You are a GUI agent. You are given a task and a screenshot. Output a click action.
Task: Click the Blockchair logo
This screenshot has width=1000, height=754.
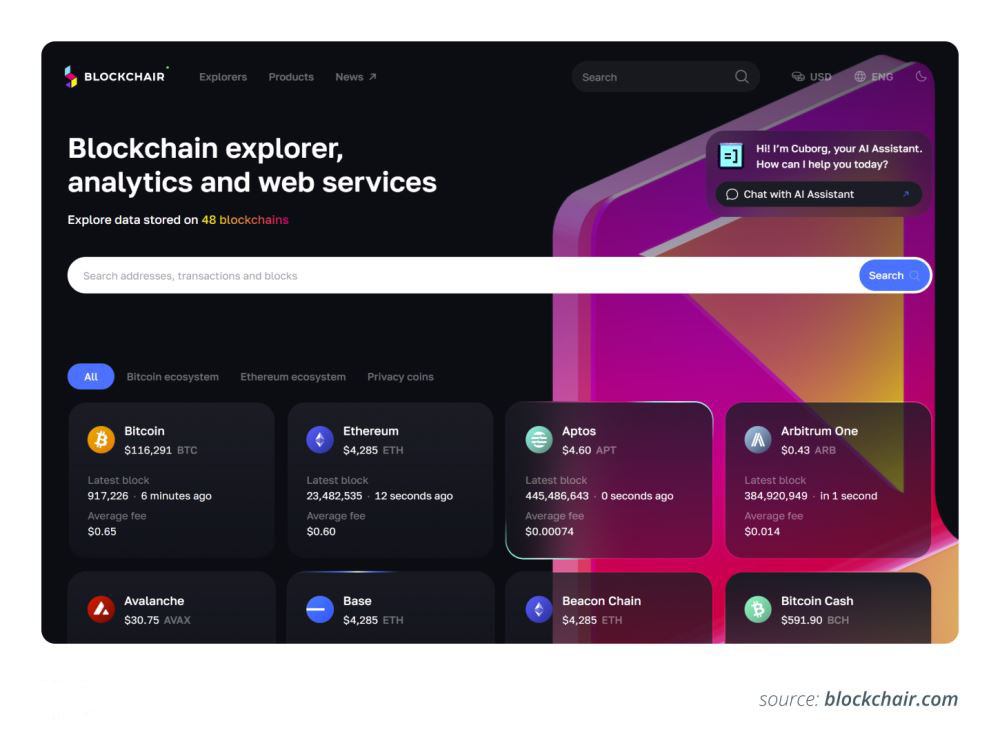pos(115,76)
